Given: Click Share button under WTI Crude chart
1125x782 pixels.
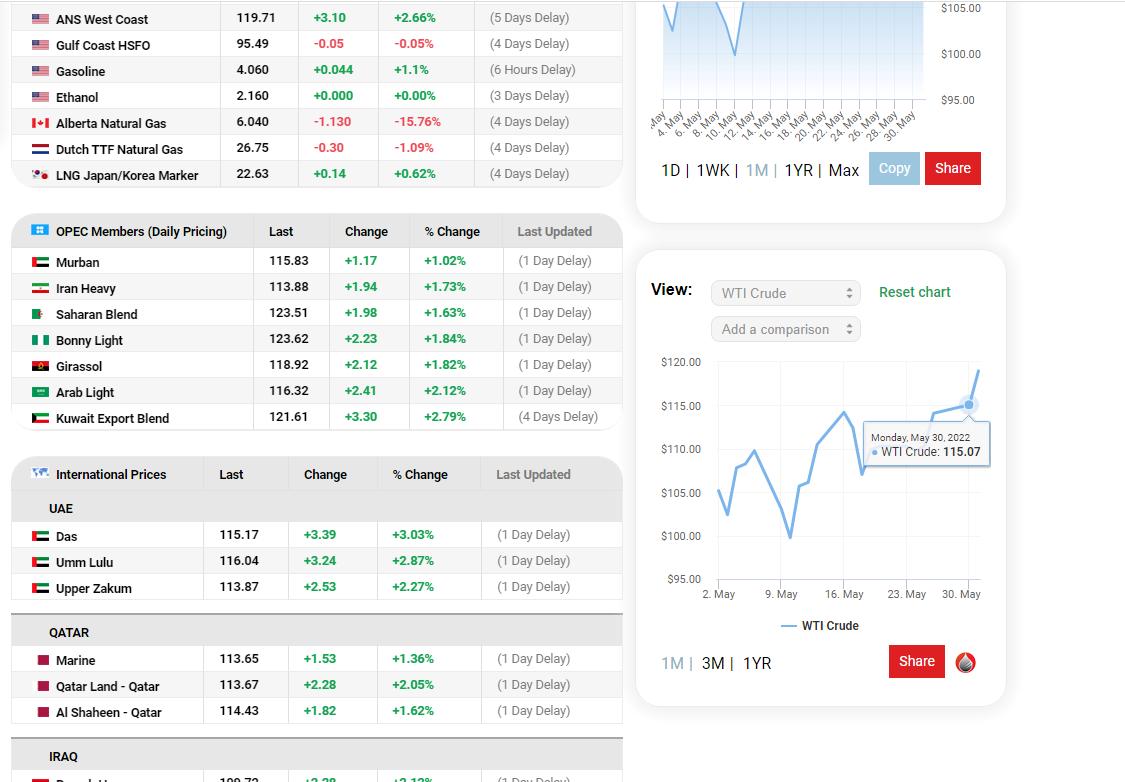Looking at the screenshot, I should pos(917,661).
